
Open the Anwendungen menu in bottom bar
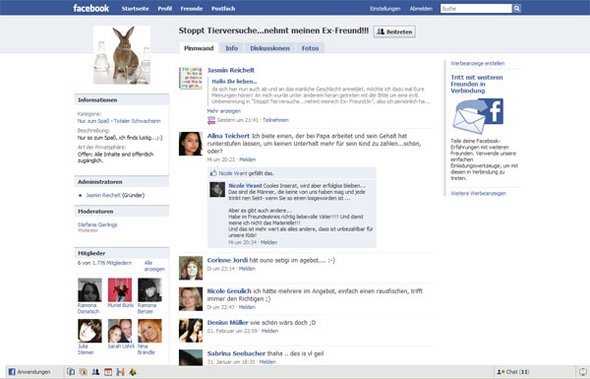29,372
